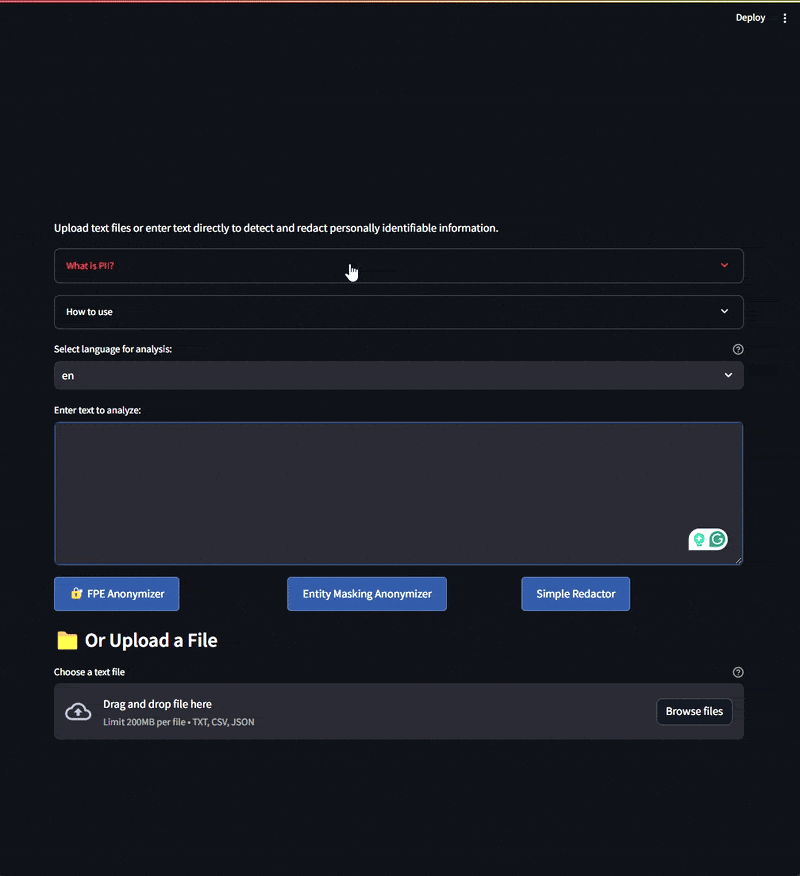Click the help icon beside the language selector

(x=738, y=349)
